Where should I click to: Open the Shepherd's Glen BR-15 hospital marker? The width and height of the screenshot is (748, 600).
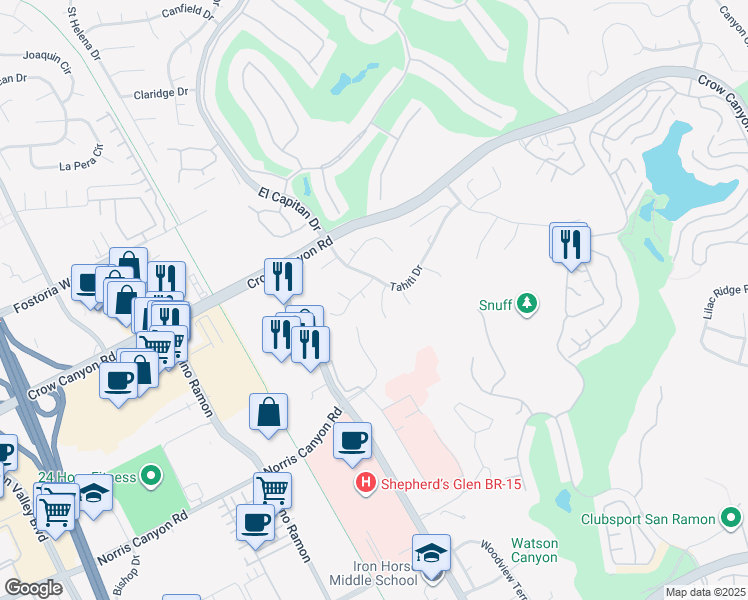click(365, 483)
